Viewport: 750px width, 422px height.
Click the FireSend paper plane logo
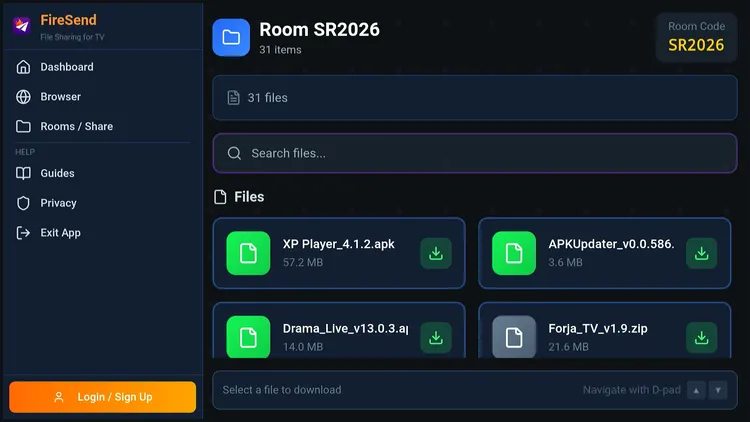coord(22,25)
